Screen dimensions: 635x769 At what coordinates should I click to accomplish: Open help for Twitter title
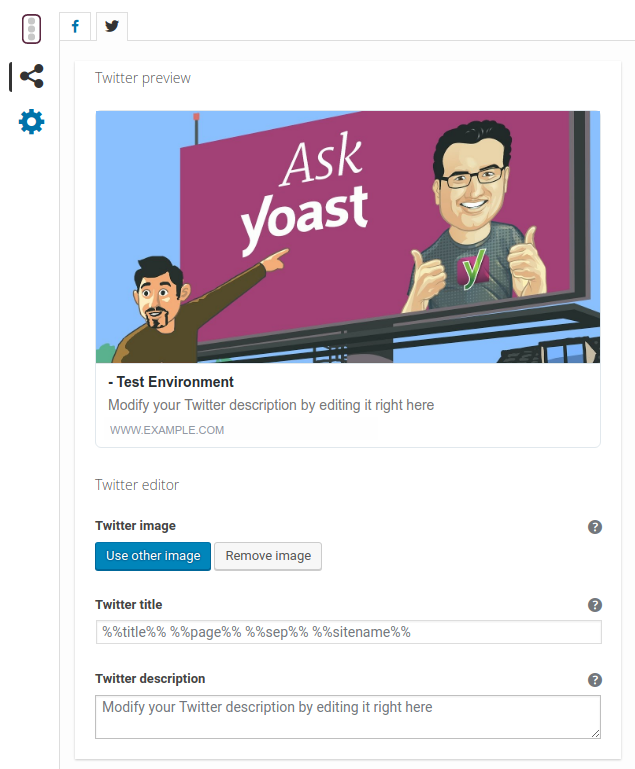pyautogui.click(x=595, y=605)
